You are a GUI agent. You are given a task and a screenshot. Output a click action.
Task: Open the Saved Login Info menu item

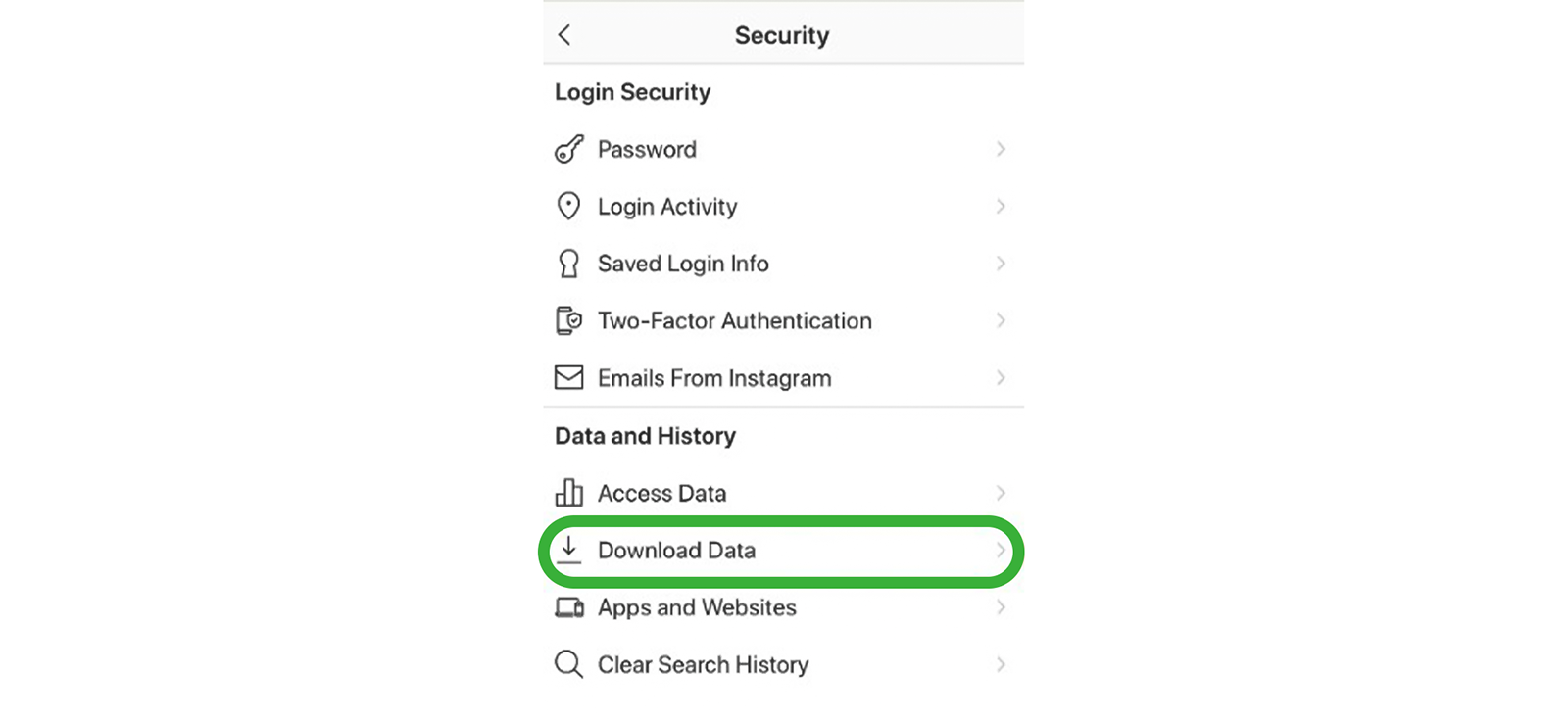tap(683, 264)
